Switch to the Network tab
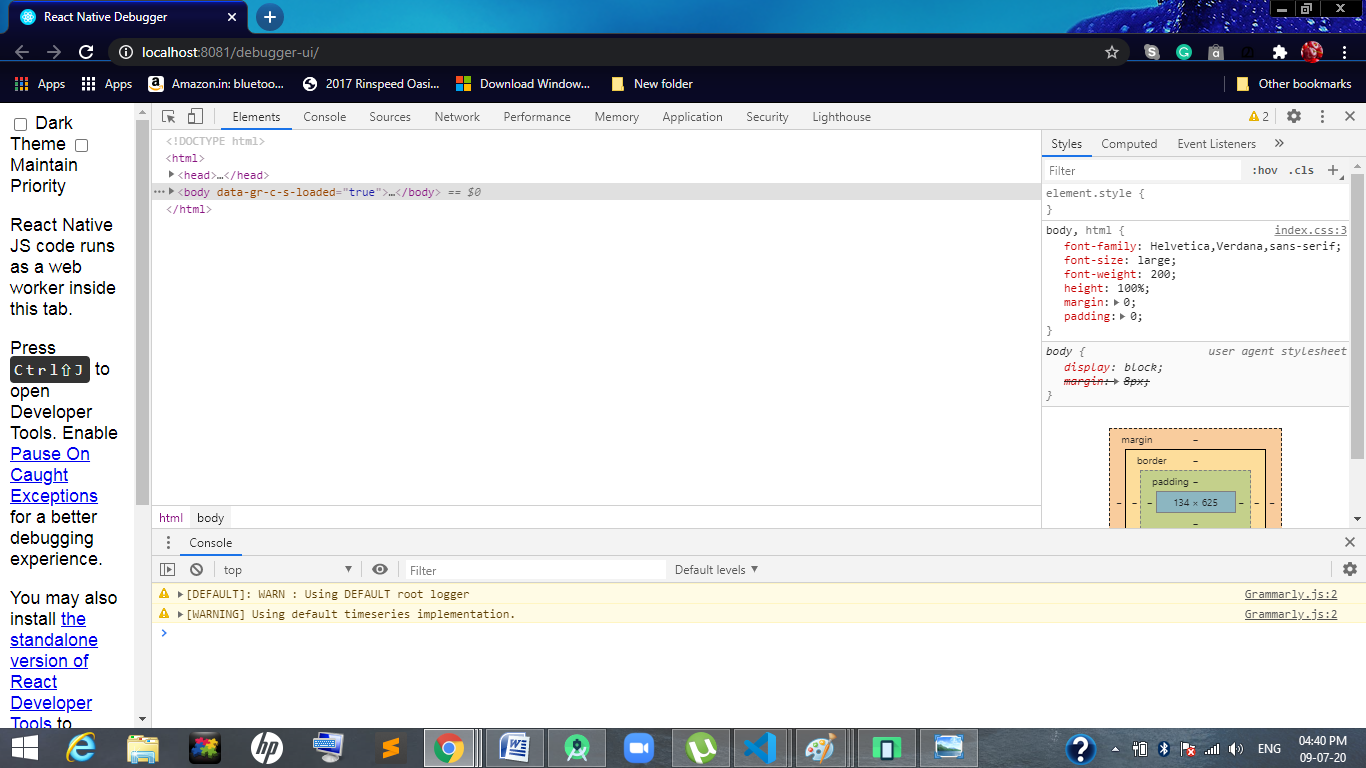1366x768 pixels. [x=457, y=117]
